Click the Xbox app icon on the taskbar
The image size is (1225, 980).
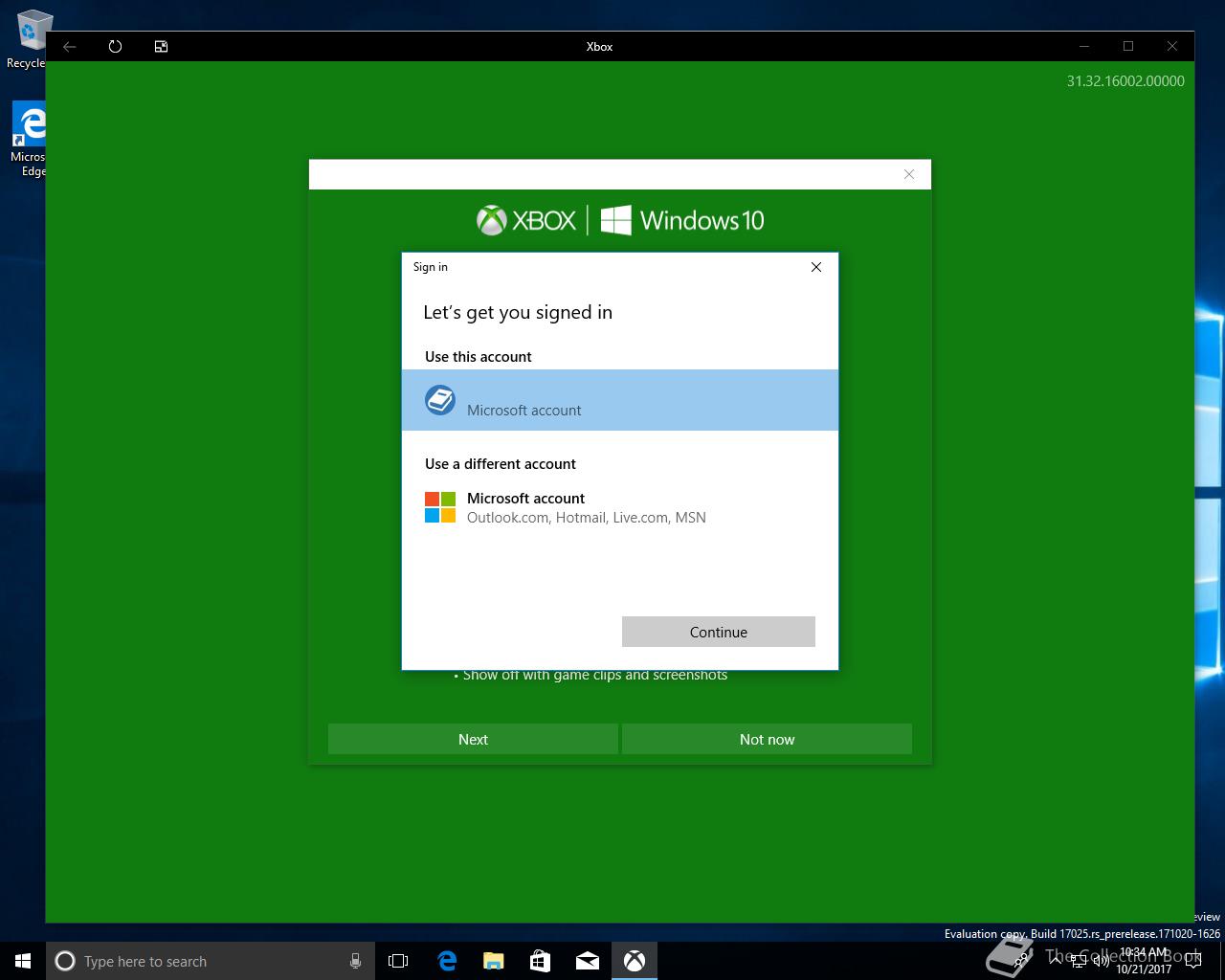(634, 961)
